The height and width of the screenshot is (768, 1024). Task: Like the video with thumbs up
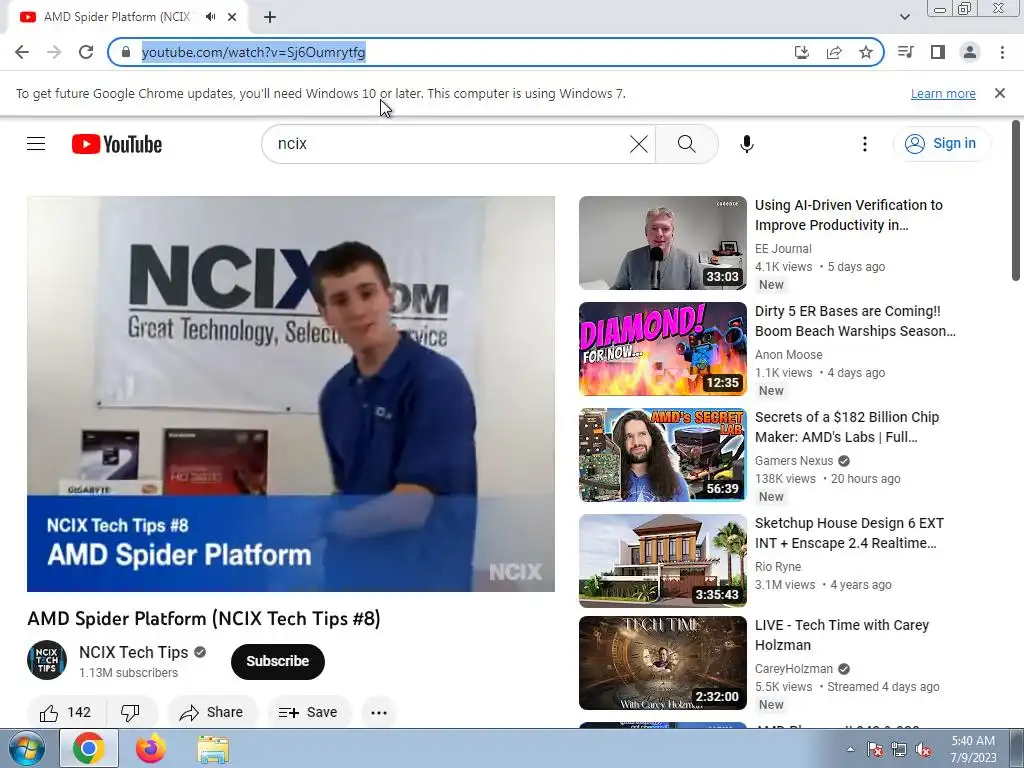pos(64,712)
